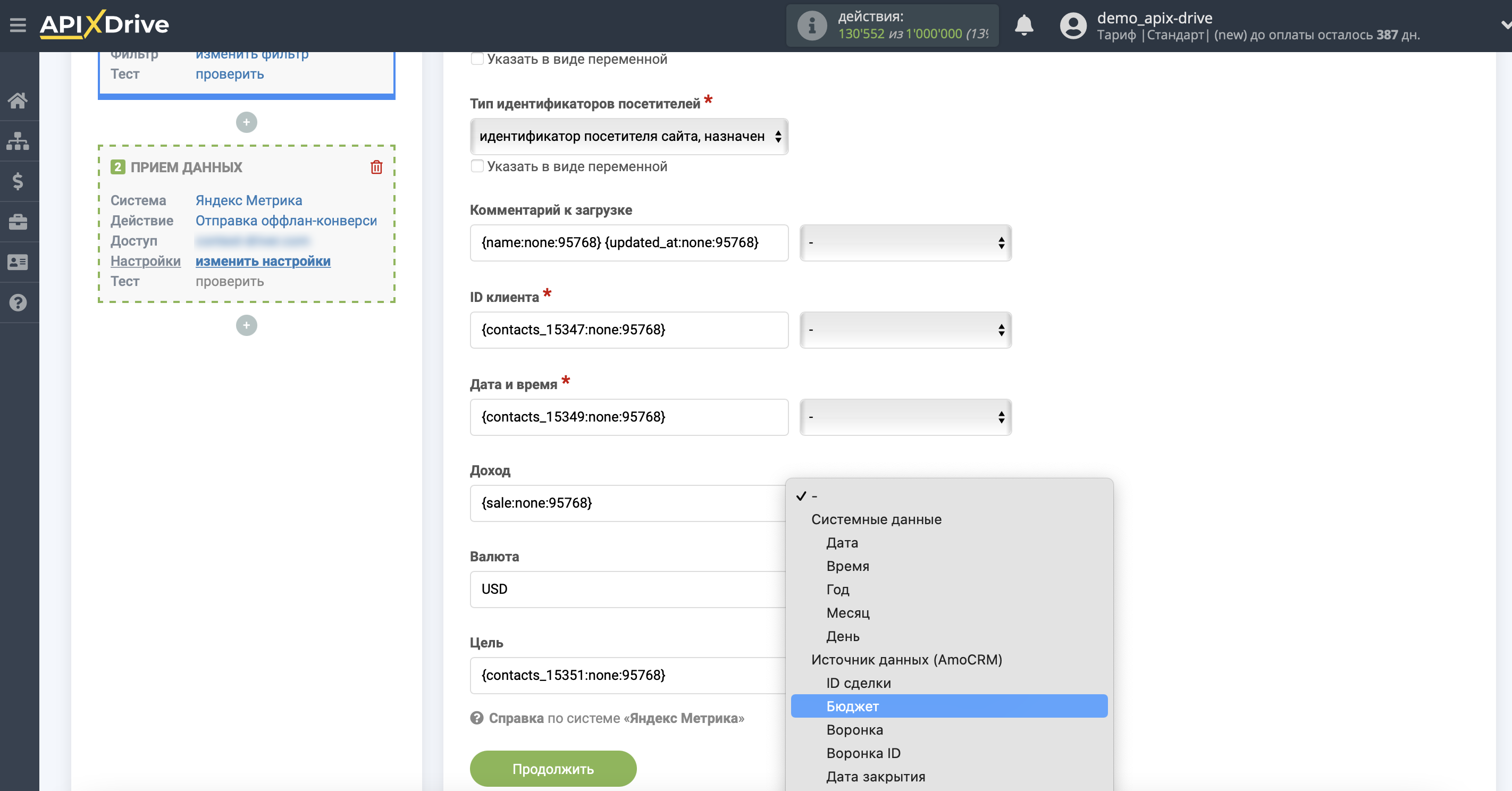This screenshot has width=1512, height=791.
Task: Click the 'Дата и время' input field
Action: [628, 417]
